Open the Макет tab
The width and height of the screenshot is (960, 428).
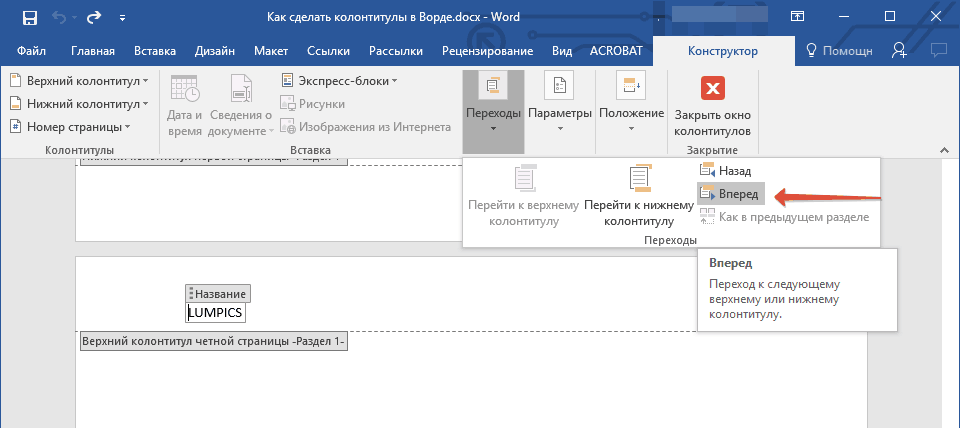click(x=271, y=51)
